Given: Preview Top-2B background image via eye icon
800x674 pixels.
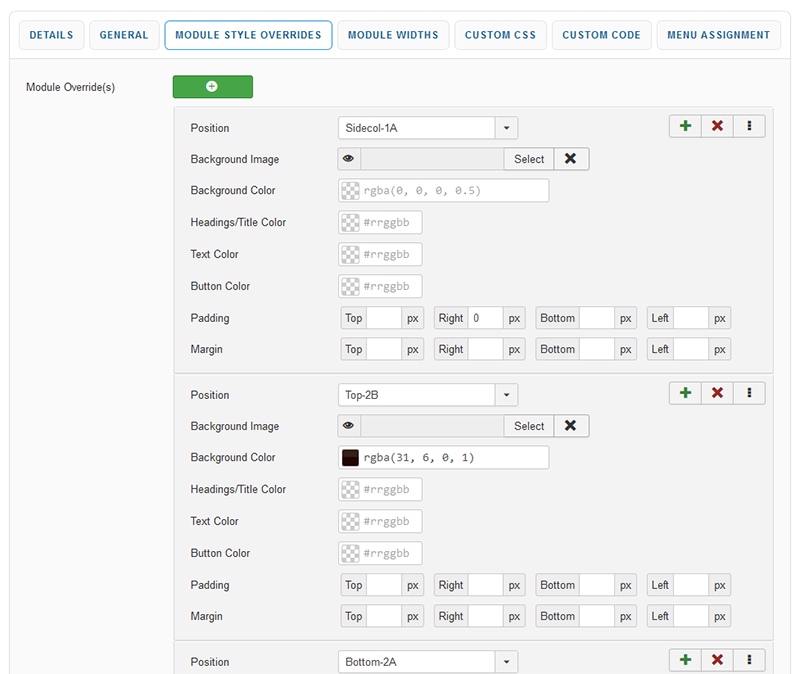Looking at the screenshot, I should tap(349, 426).
